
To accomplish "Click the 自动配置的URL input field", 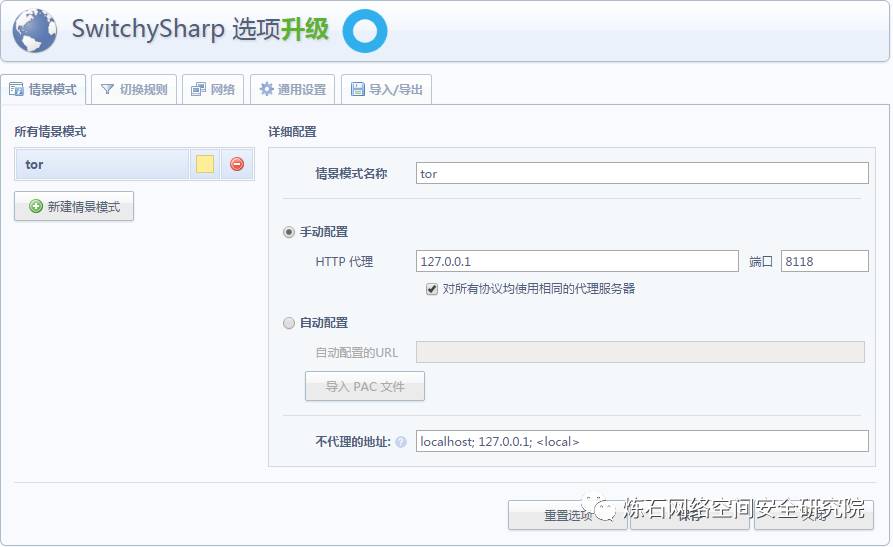I will point(640,352).
